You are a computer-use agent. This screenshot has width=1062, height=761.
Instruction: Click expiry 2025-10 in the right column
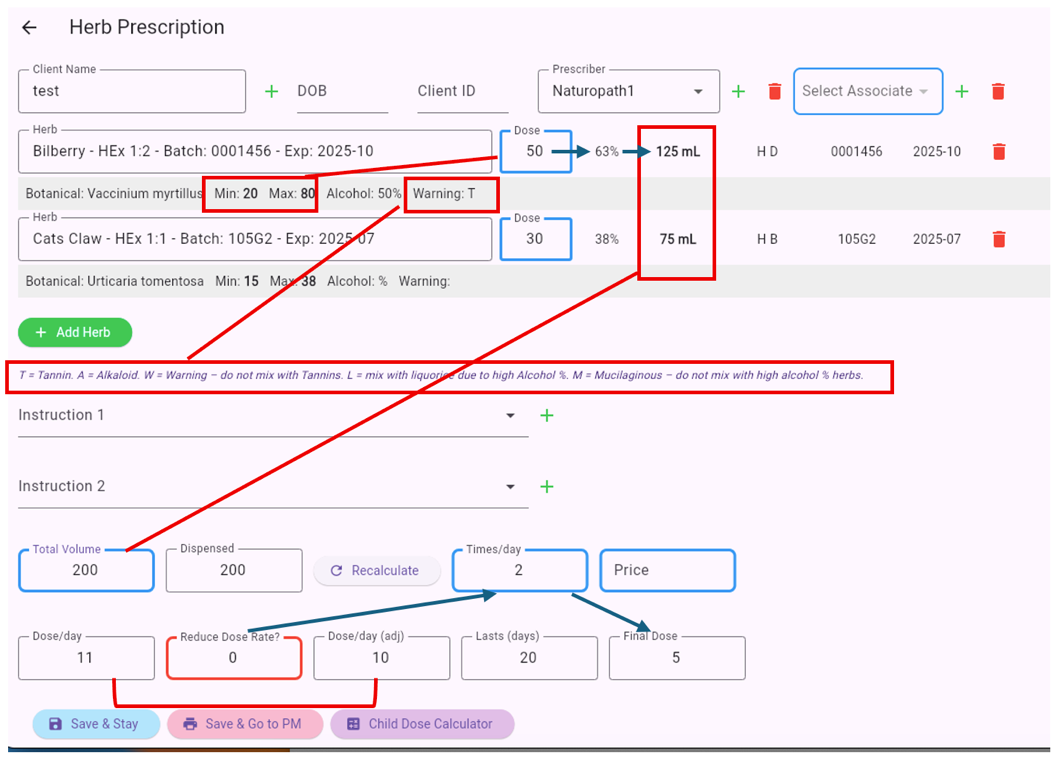[x=936, y=152]
